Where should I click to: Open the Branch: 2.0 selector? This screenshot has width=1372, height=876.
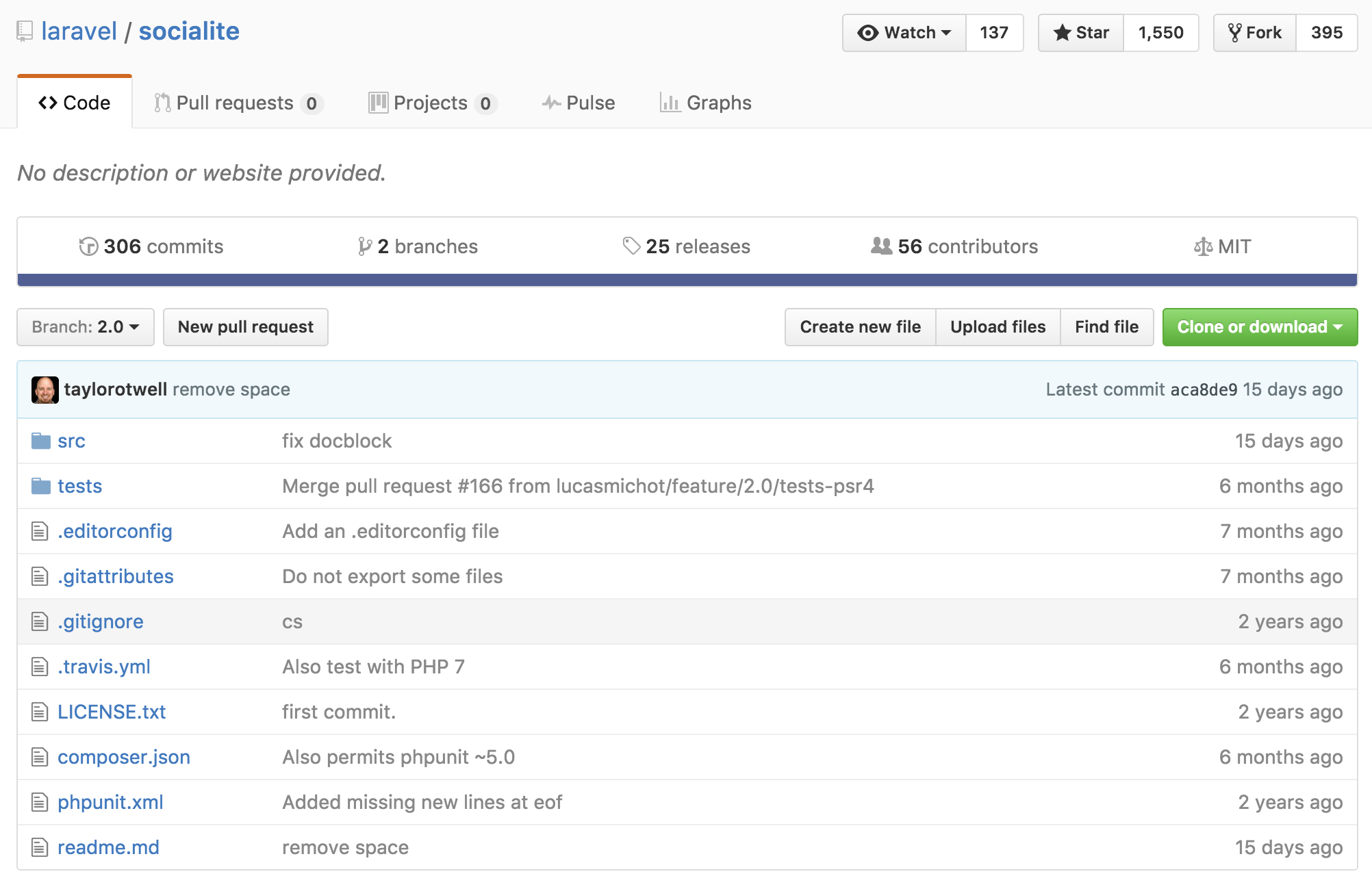86,327
